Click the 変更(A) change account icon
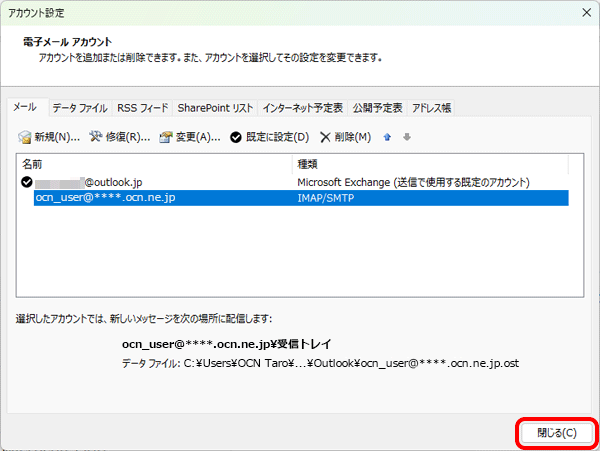The image size is (600, 451). 166,137
